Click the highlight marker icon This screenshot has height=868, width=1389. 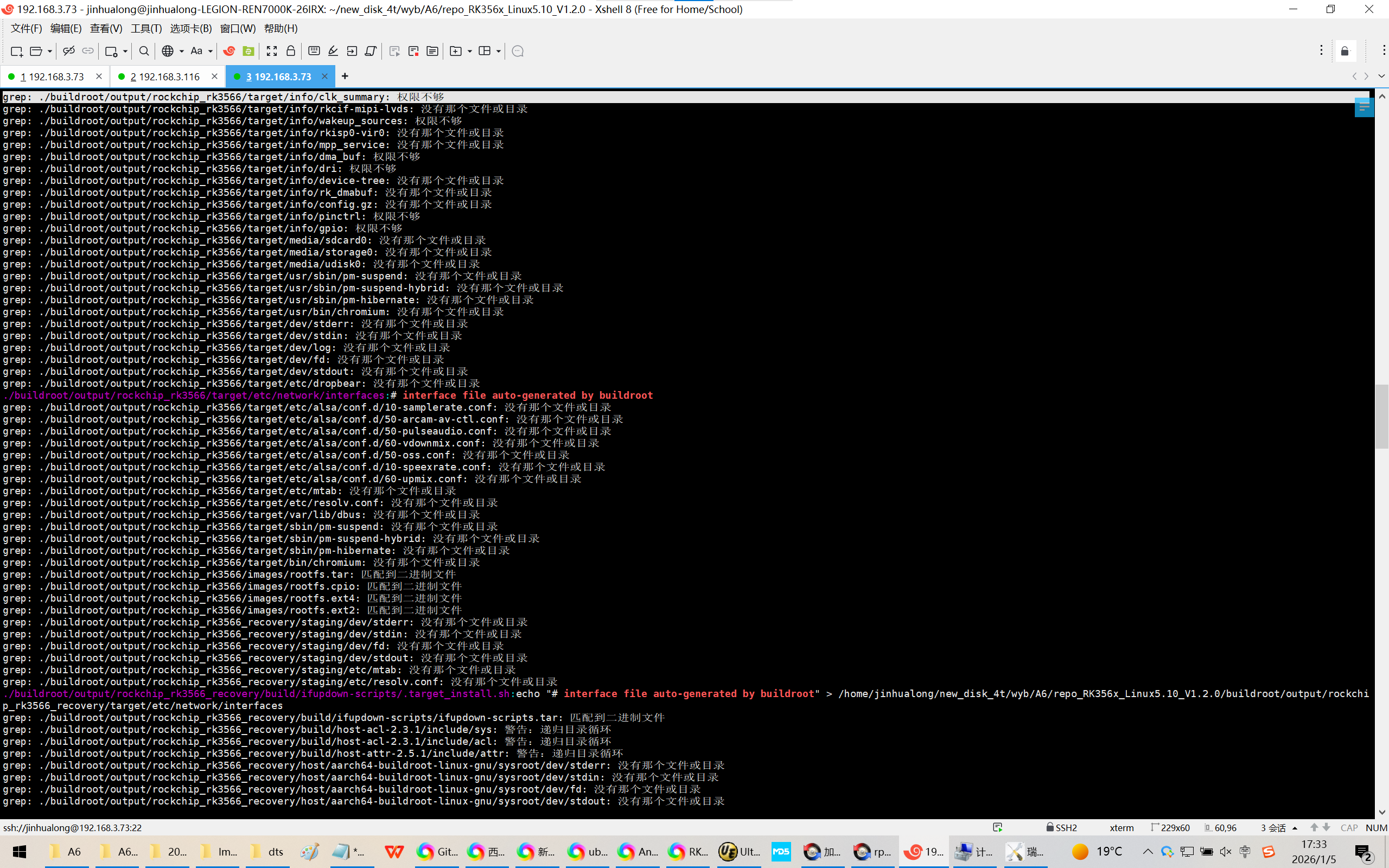coord(333,51)
